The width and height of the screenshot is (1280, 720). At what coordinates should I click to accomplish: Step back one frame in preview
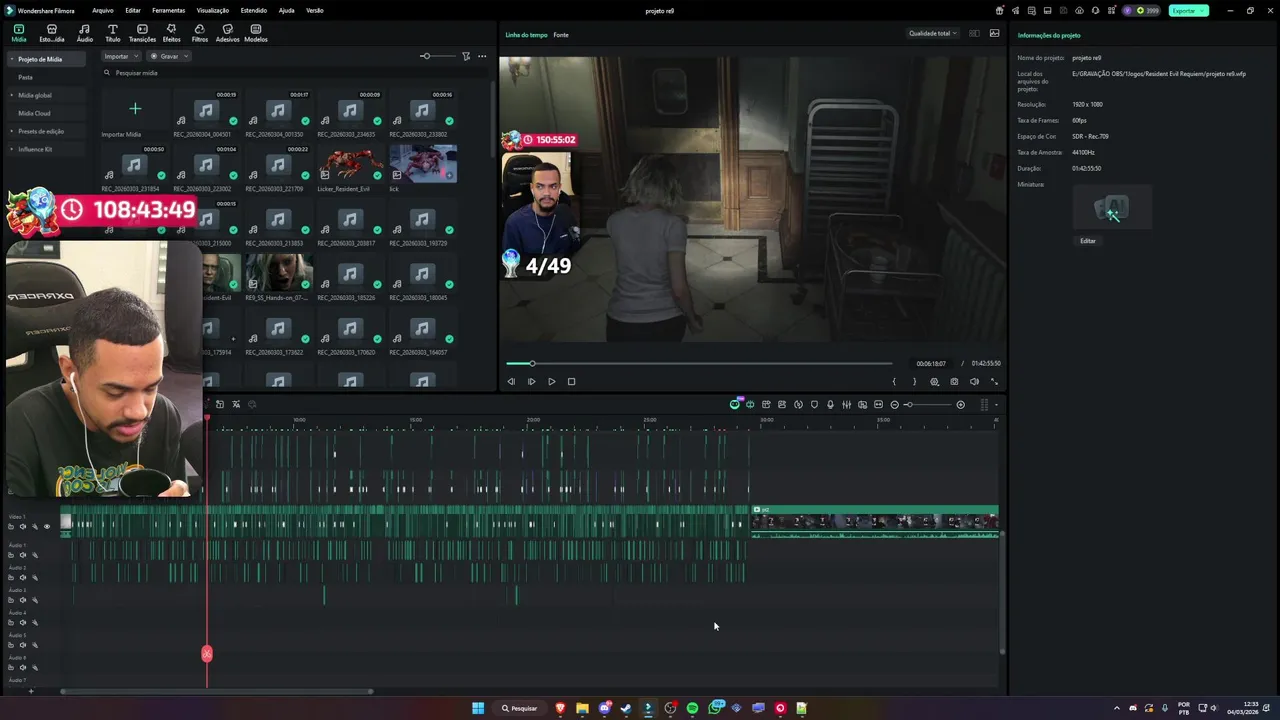tap(511, 381)
